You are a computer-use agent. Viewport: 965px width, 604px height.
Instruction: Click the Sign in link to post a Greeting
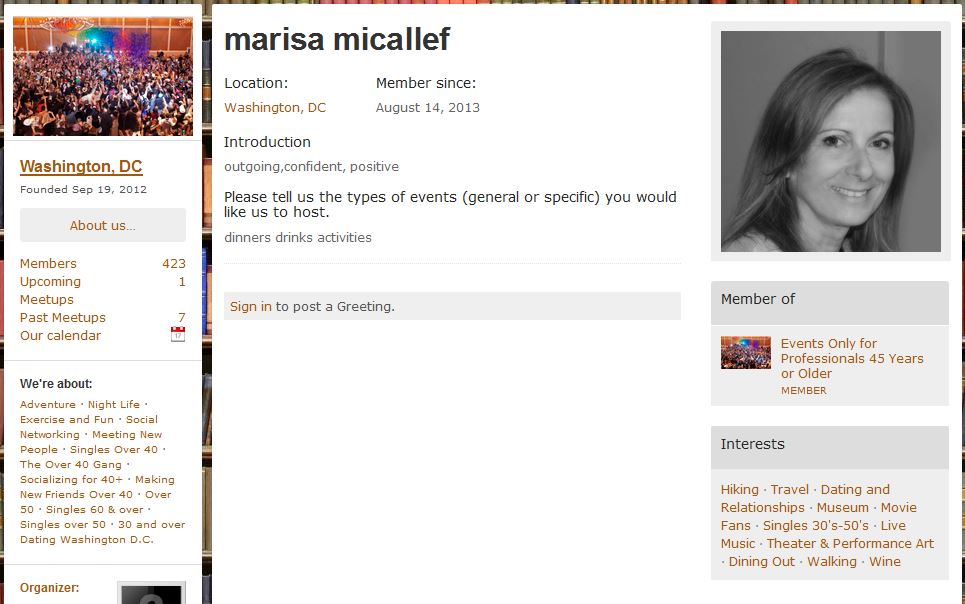(250, 307)
